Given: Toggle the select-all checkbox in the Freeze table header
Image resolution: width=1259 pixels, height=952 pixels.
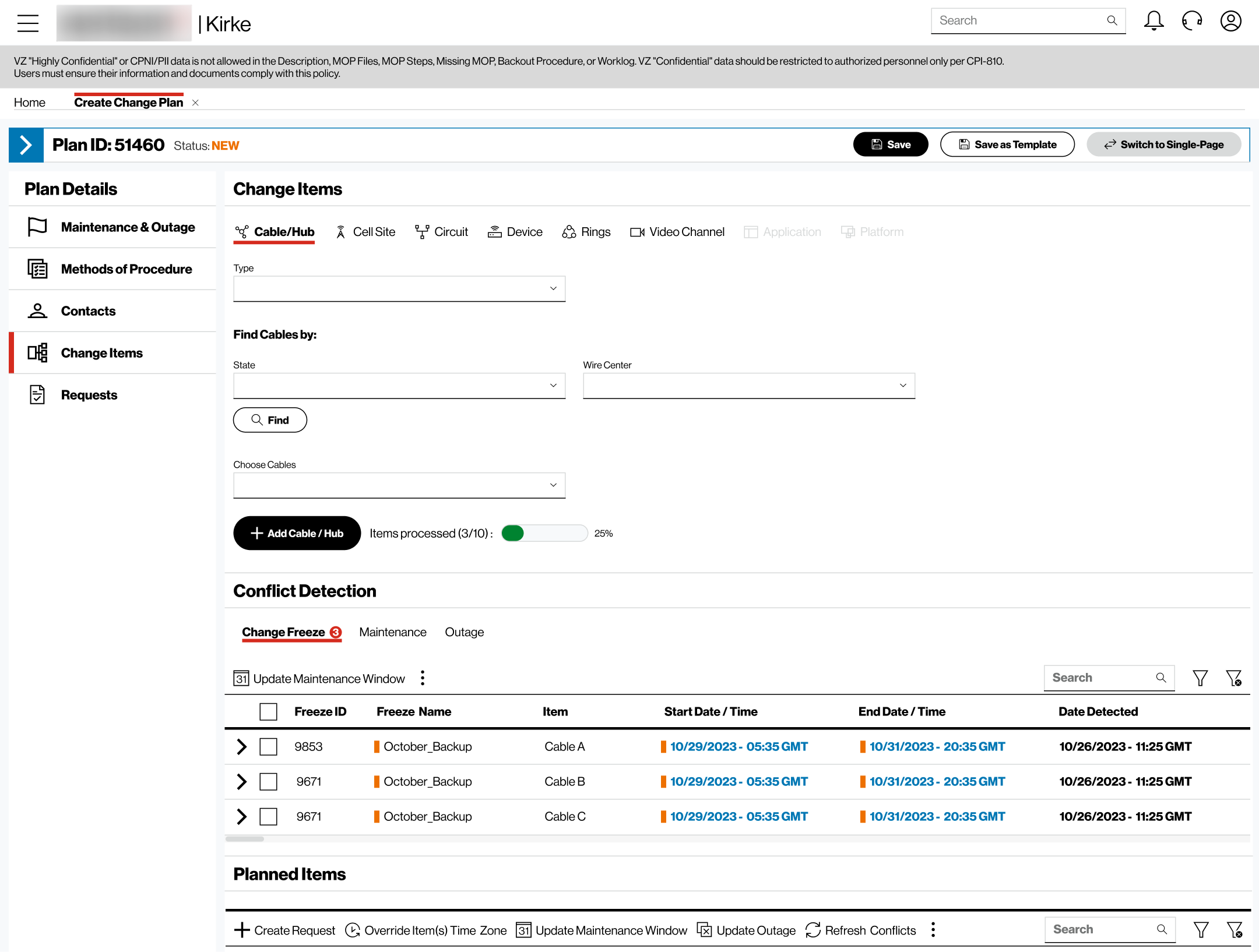Looking at the screenshot, I should [x=268, y=711].
